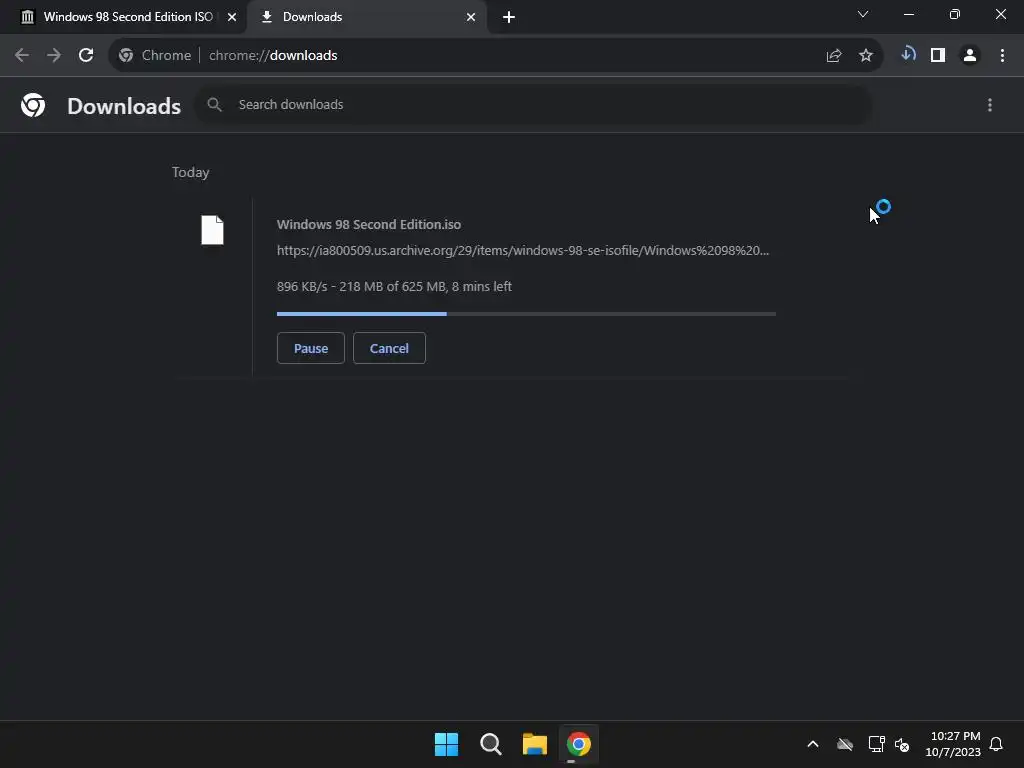This screenshot has width=1024, height=768.
Task: Open the Downloads page more actions menu
Action: tap(990, 105)
